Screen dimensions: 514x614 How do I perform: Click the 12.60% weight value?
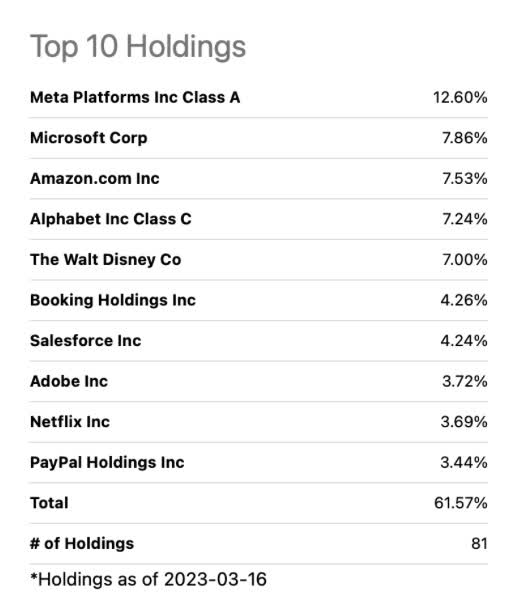click(460, 98)
